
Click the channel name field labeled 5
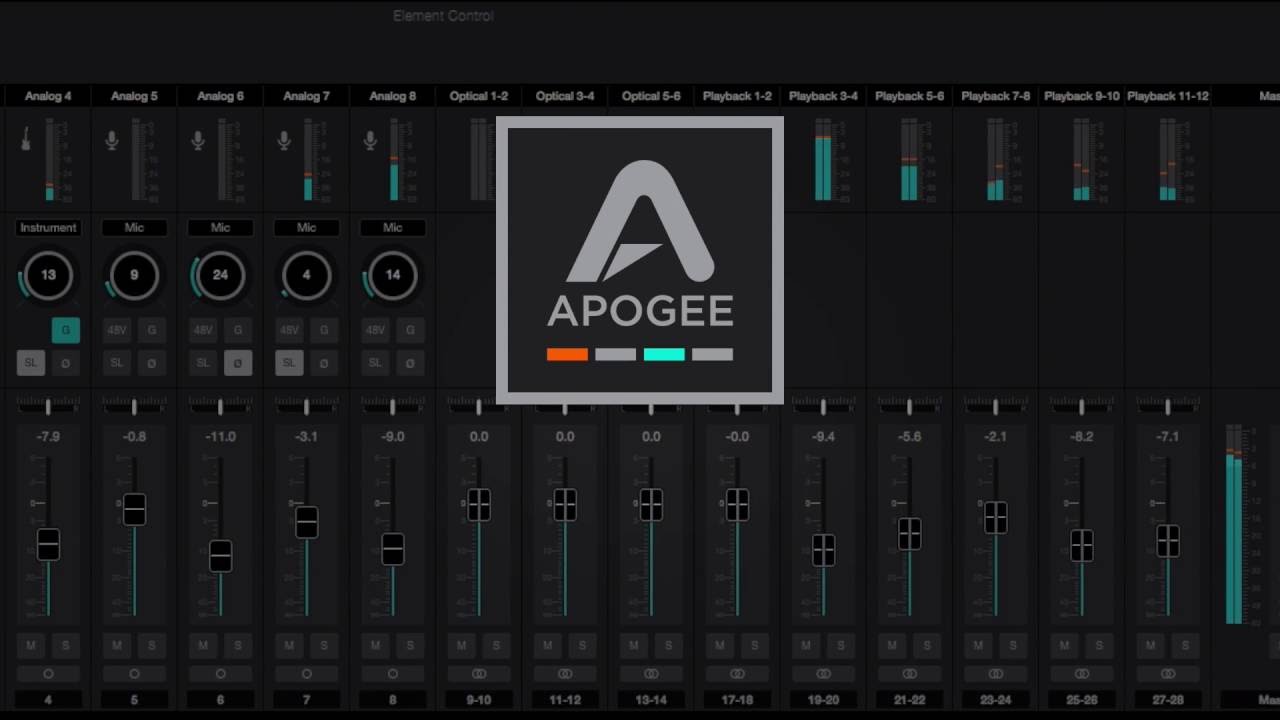point(133,700)
